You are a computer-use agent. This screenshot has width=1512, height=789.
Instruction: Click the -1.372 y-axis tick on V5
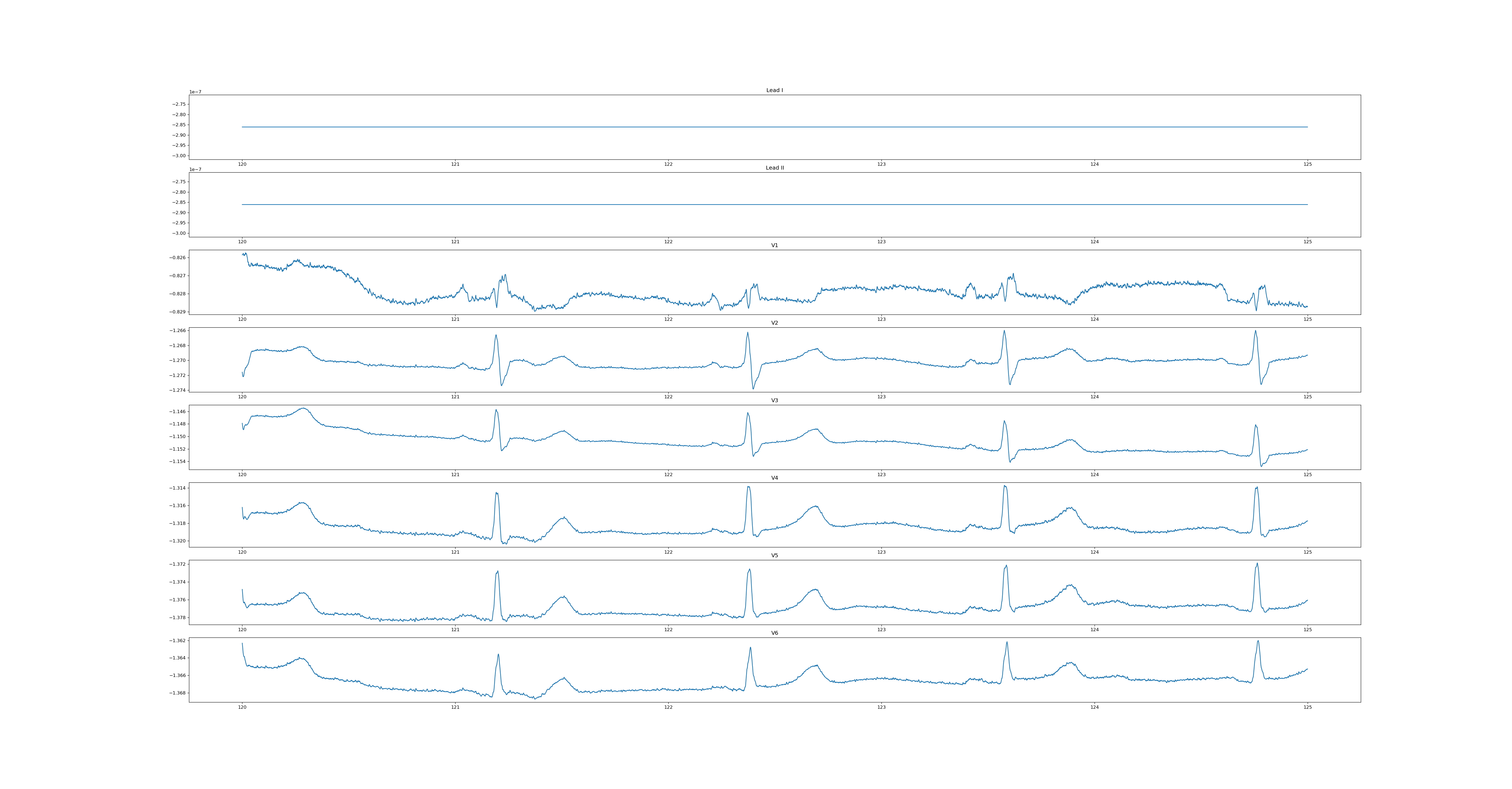(x=178, y=564)
